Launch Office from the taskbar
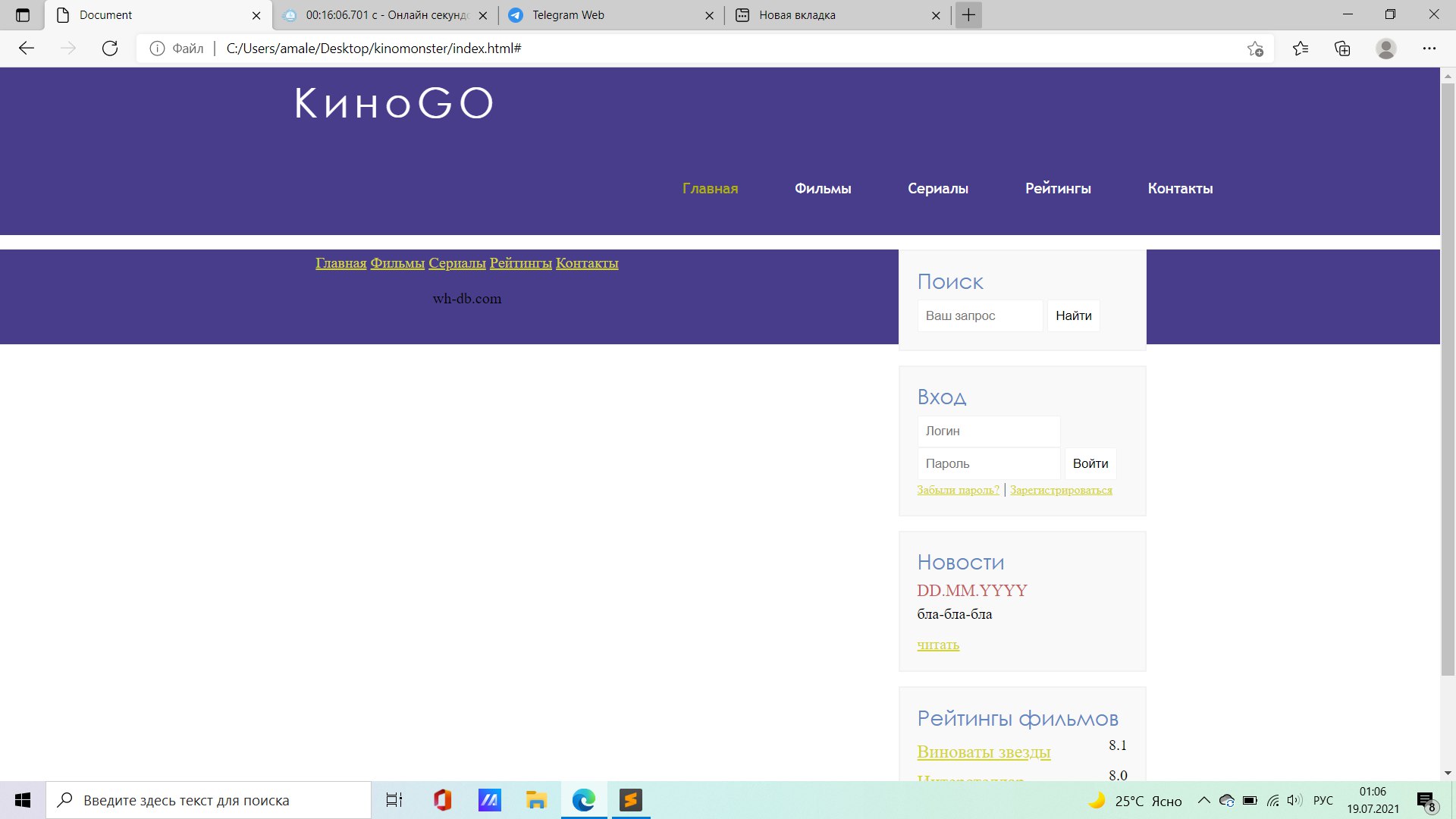The image size is (1456, 819). pyautogui.click(x=443, y=800)
